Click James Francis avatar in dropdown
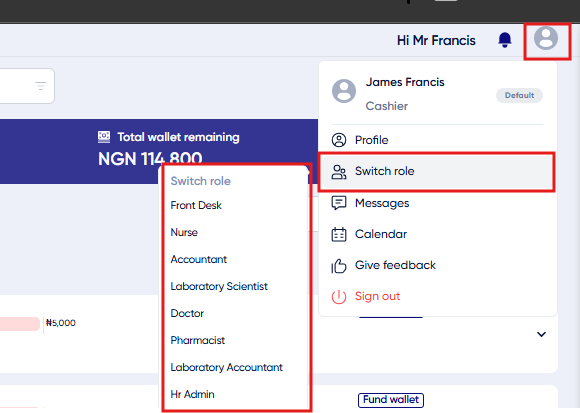 click(x=344, y=91)
